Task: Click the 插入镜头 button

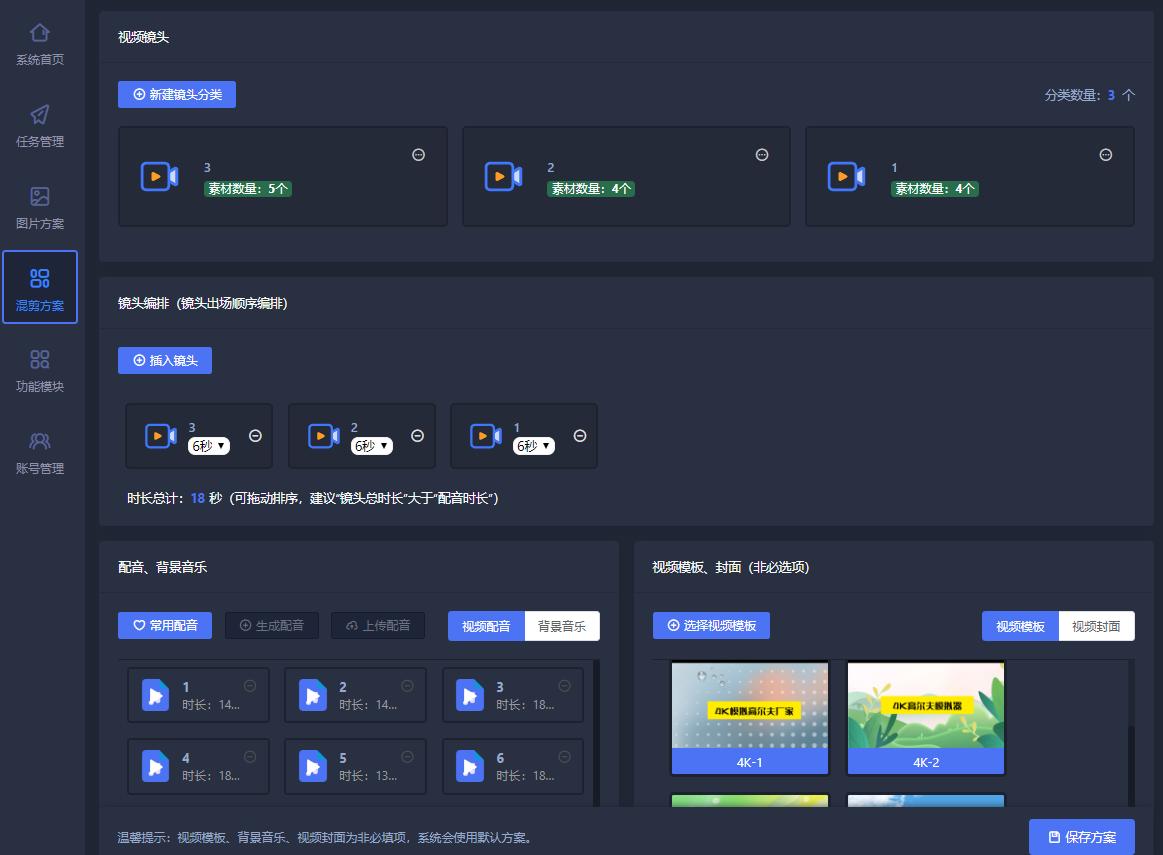Action: coord(164,360)
